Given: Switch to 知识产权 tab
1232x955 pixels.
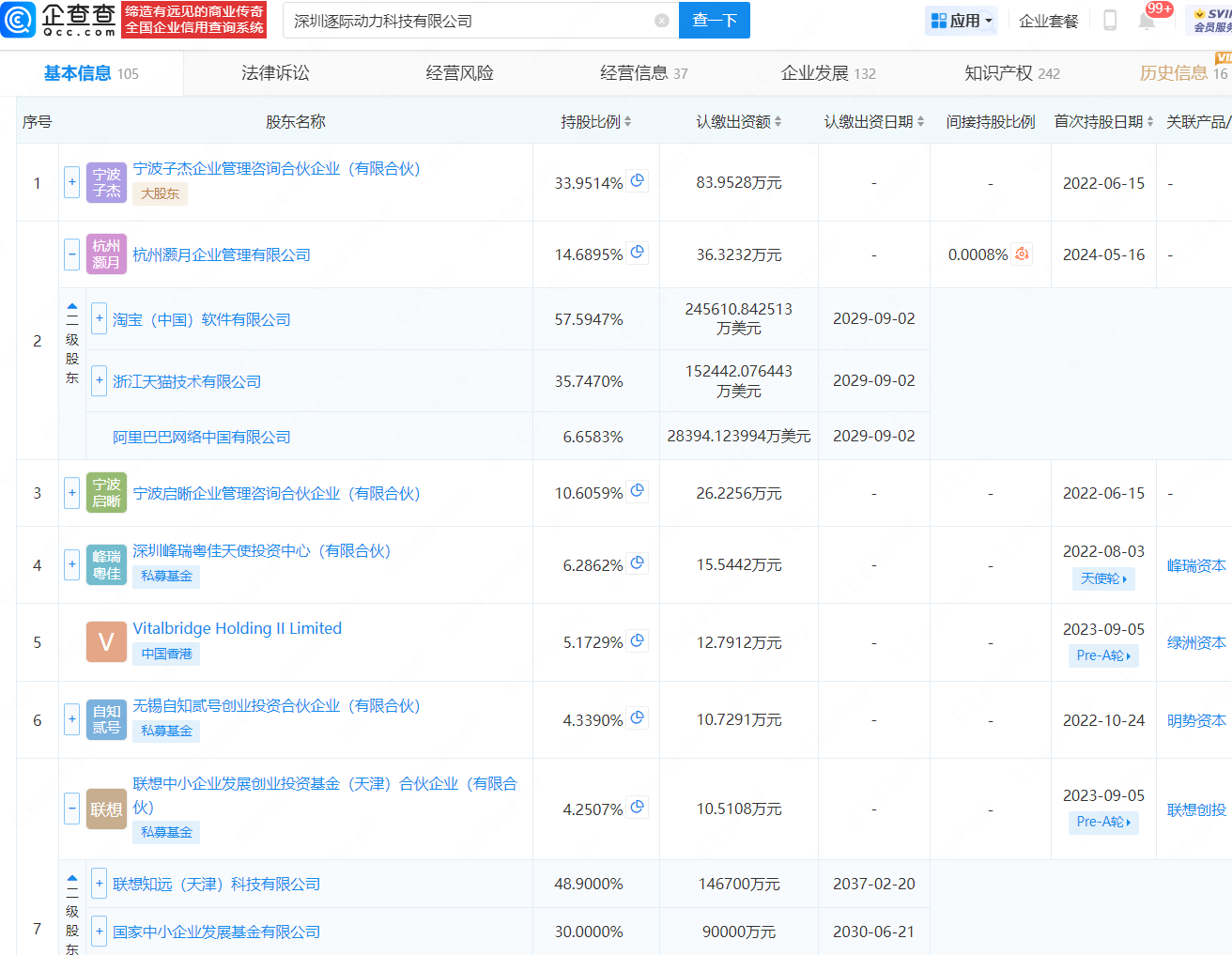Looking at the screenshot, I should point(1012,73).
